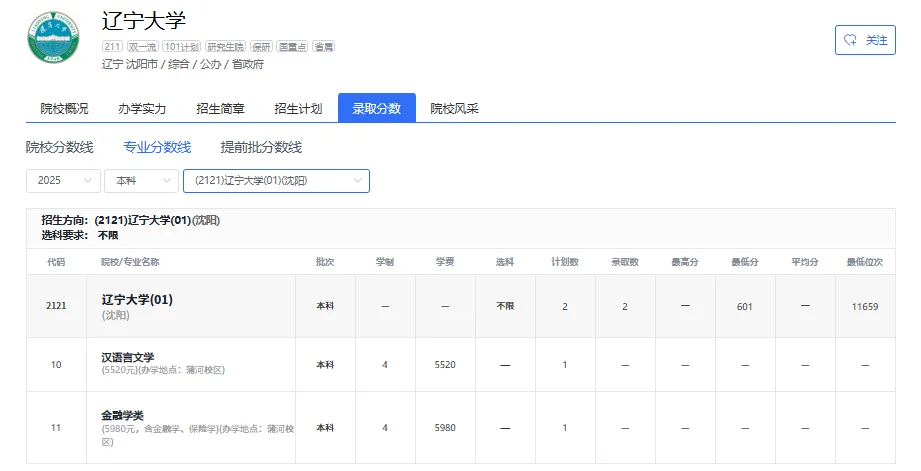Screen dimensions: 921x471
Task: Click the lowest rank 11659 cell
Action: click(865, 307)
